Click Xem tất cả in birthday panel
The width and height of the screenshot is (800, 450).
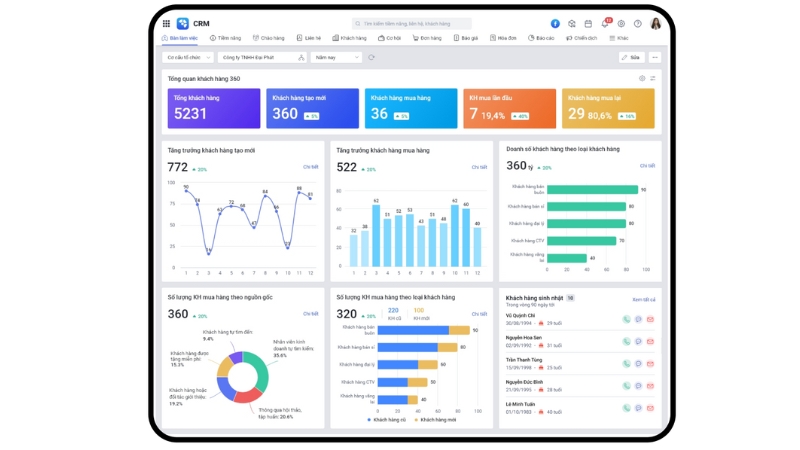tap(643, 299)
